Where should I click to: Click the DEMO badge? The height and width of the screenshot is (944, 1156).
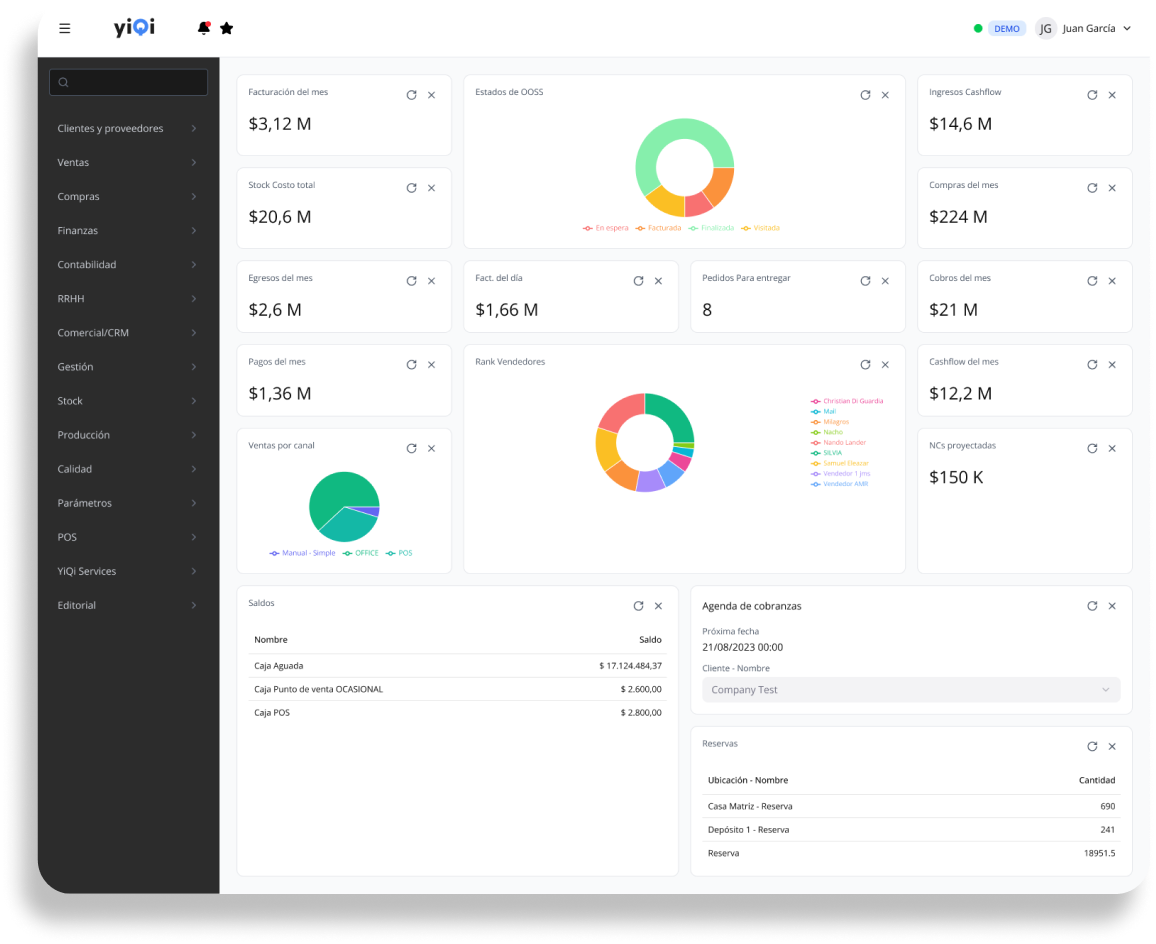pyautogui.click(x=1006, y=28)
